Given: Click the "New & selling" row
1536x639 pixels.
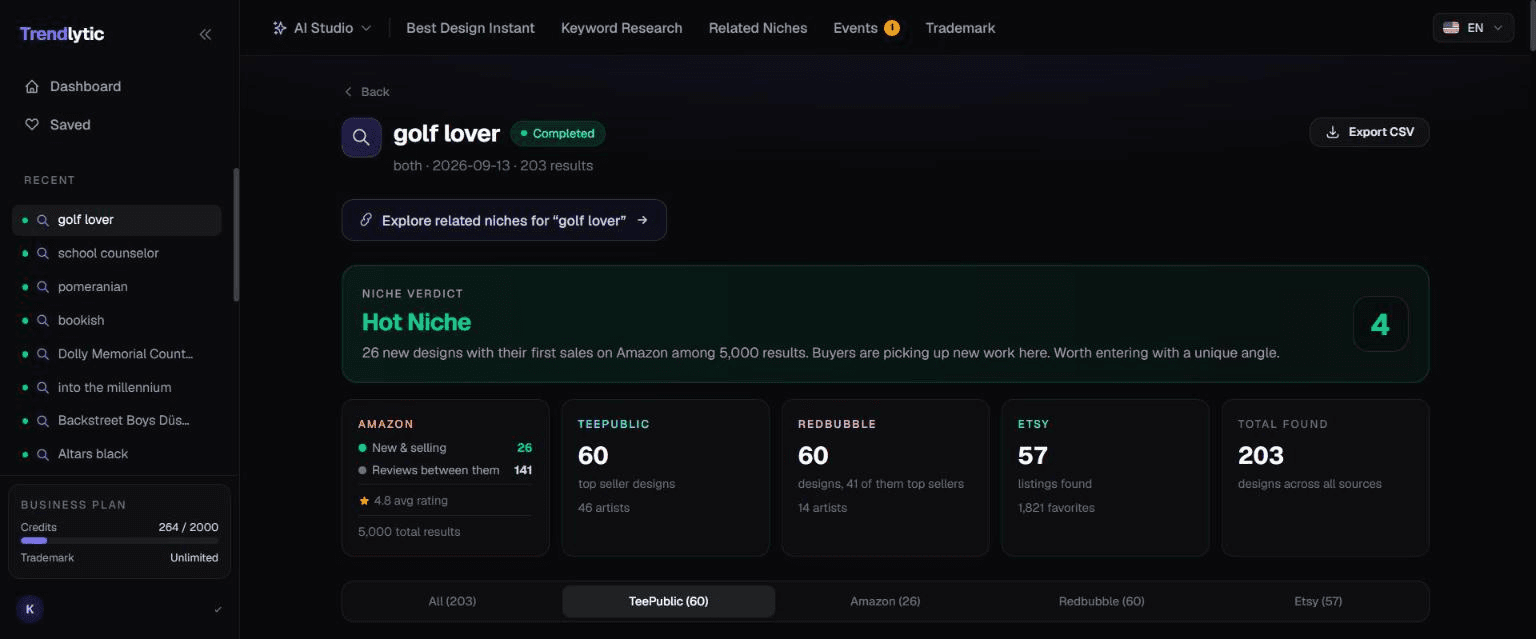Looking at the screenshot, I should (x=445, y=448).
